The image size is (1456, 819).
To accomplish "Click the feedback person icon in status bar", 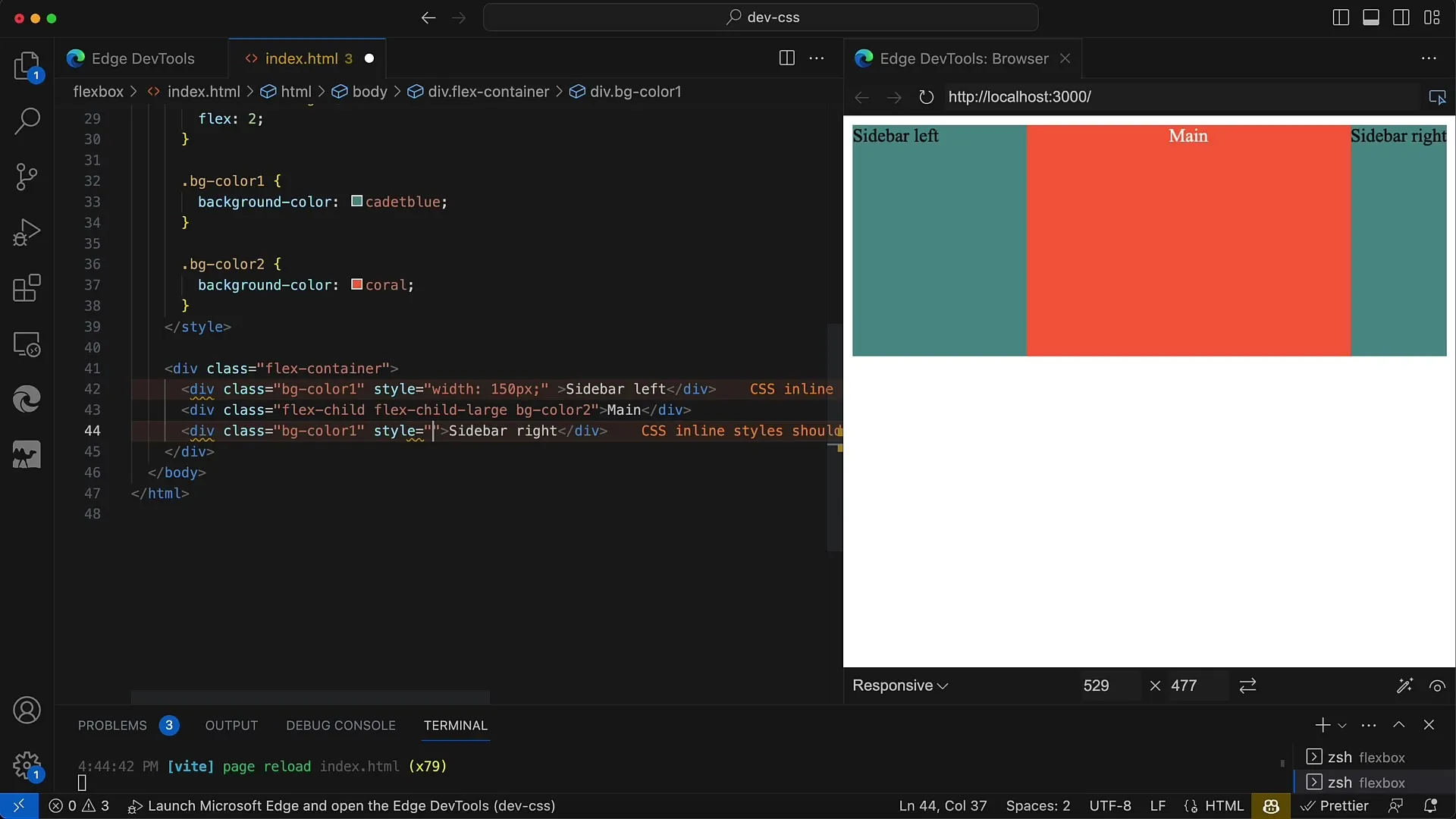I will click(1395, 806).
